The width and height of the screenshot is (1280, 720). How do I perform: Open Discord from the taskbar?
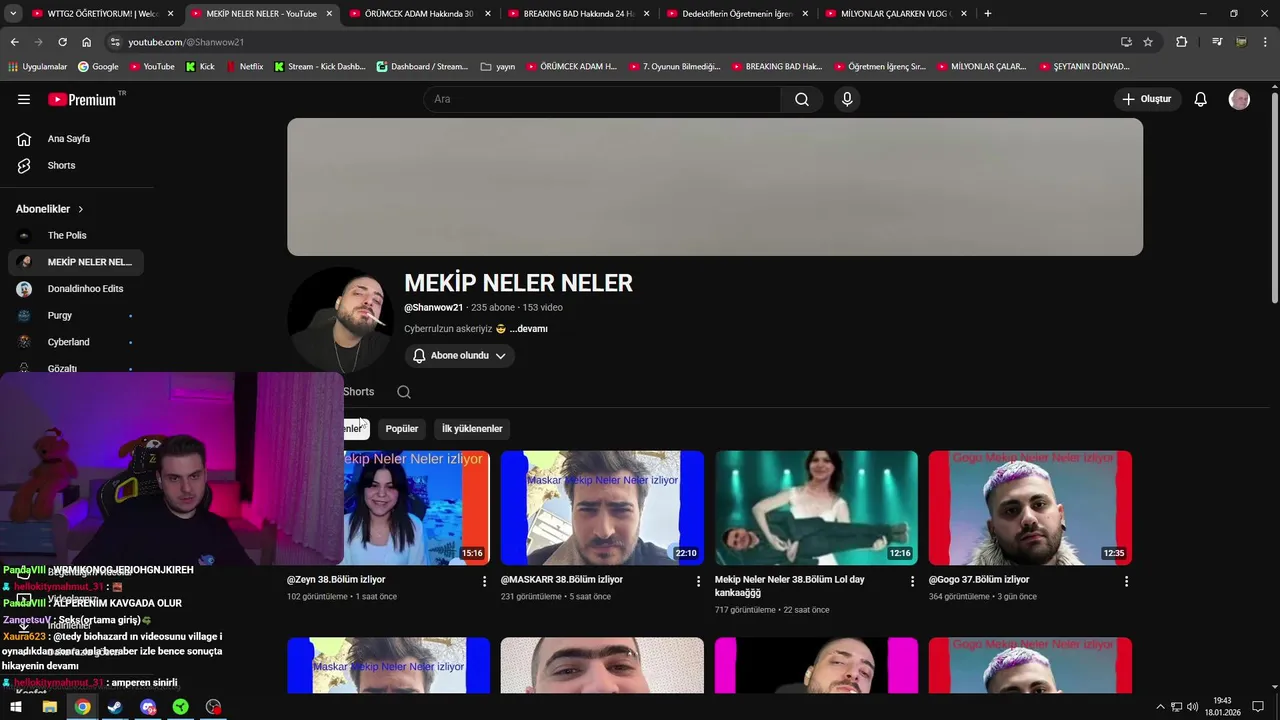[x=148, y=707]
